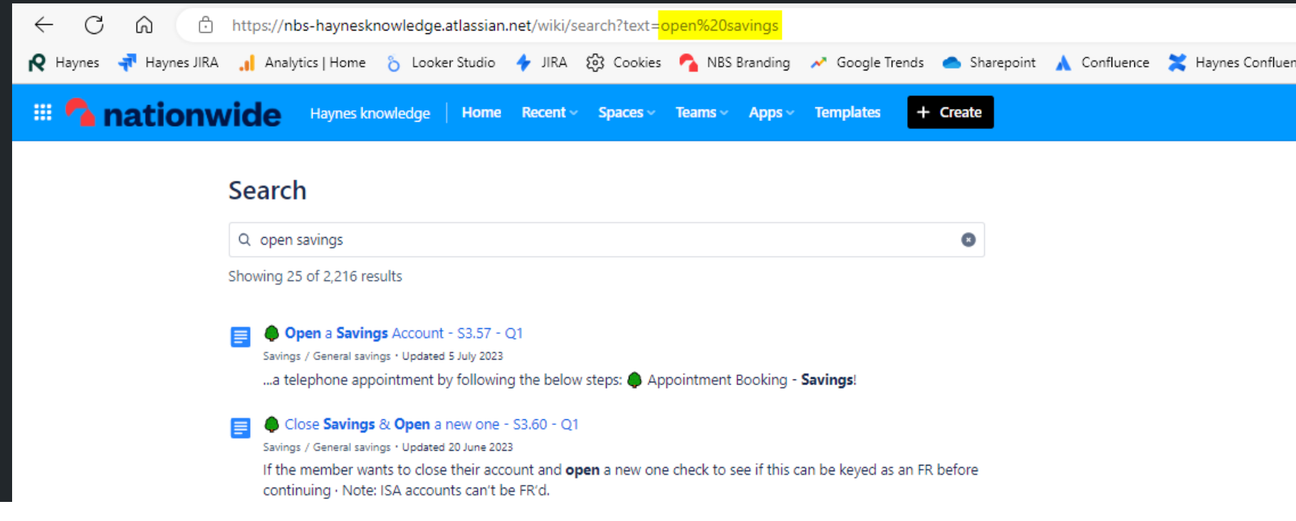Image resolution: width=1296 pixels, height=521 pixels.
Task: Expand the Teams dropdown menu
Action: pos(701,112)
